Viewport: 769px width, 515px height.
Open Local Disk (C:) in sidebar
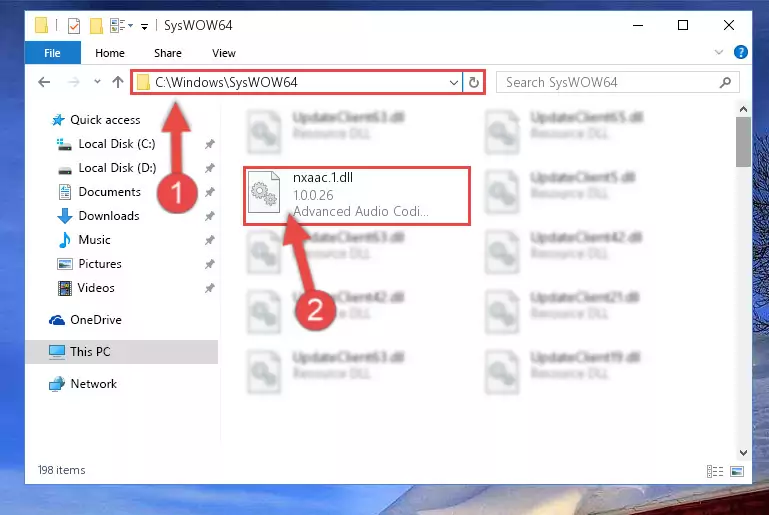coord(117,144)
